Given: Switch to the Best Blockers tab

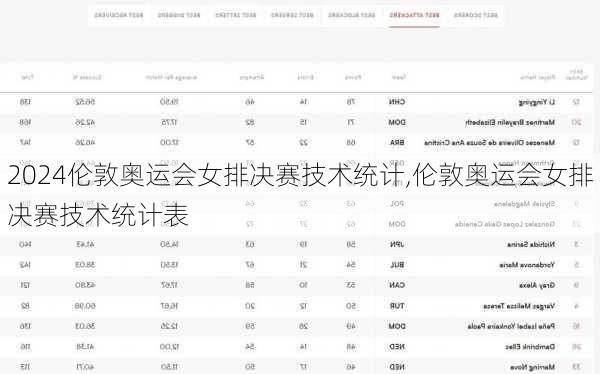Looking at the screenshot, I should (x=352, y=15).
